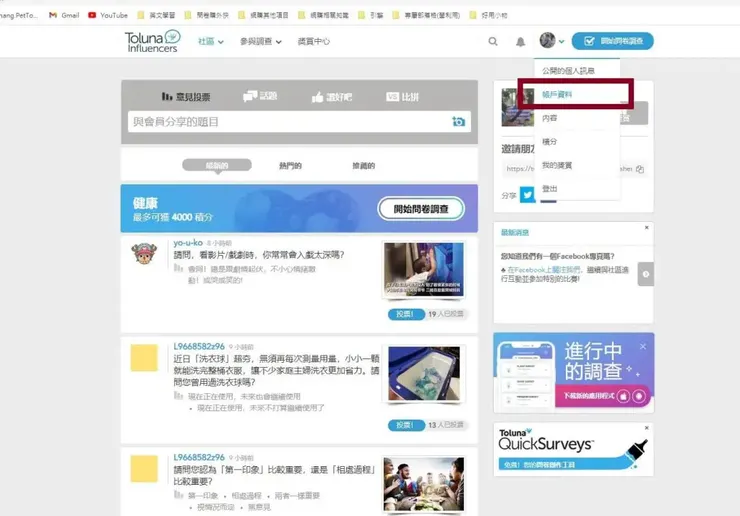Open yo-u-ko's profile link
Image resolution: width=740 pixels, height=516 pixels.
point(188,243)
